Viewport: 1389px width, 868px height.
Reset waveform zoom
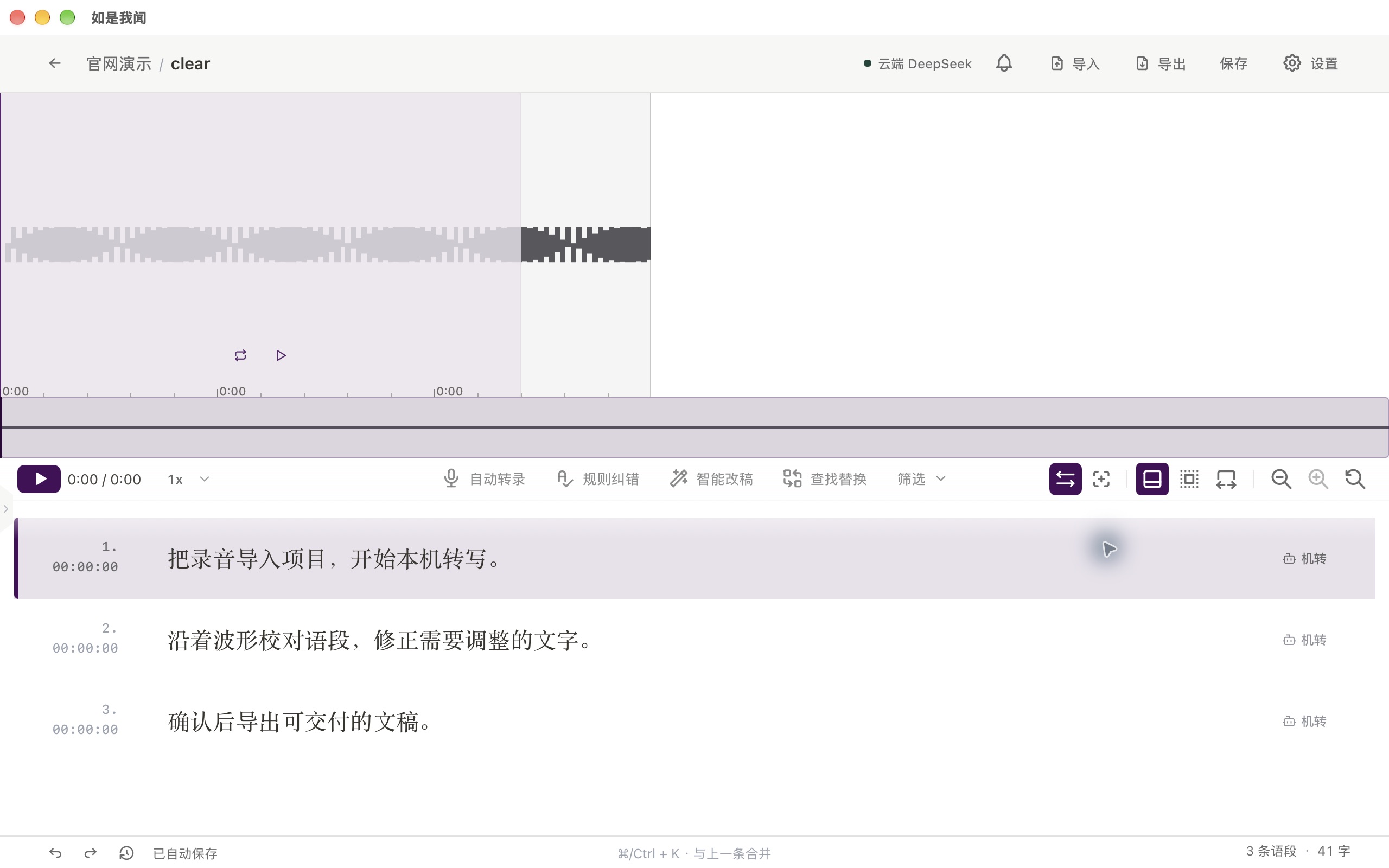coord(1355,479)
